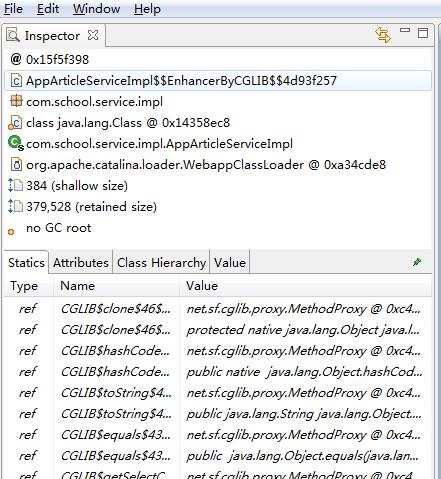Viewport: 441px width, 479px height.
Task: Open the Window menu
Action: (96, 9)
